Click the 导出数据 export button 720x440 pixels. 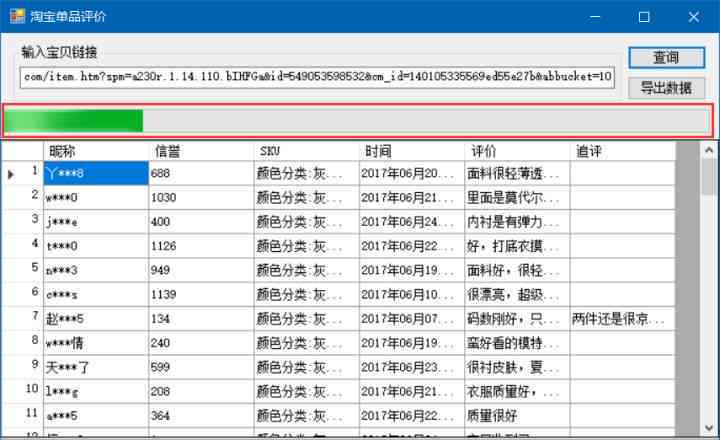coord(666,88)
